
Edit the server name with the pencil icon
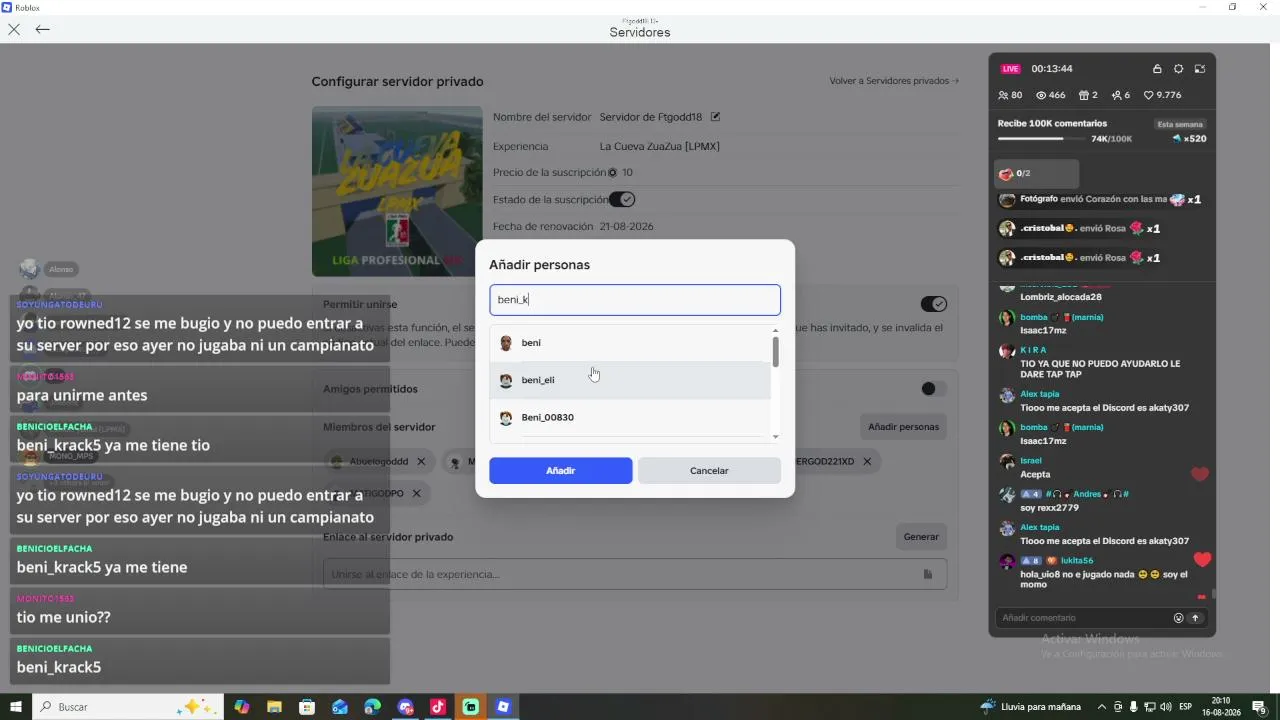715,117
